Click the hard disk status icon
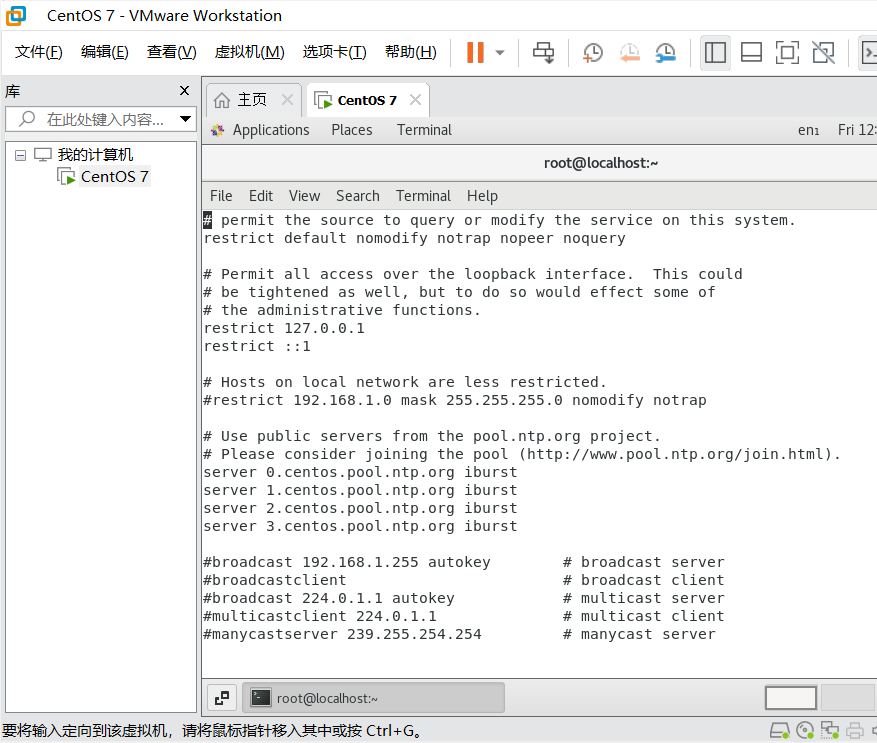Screen dimensions: 877x743 779,730
